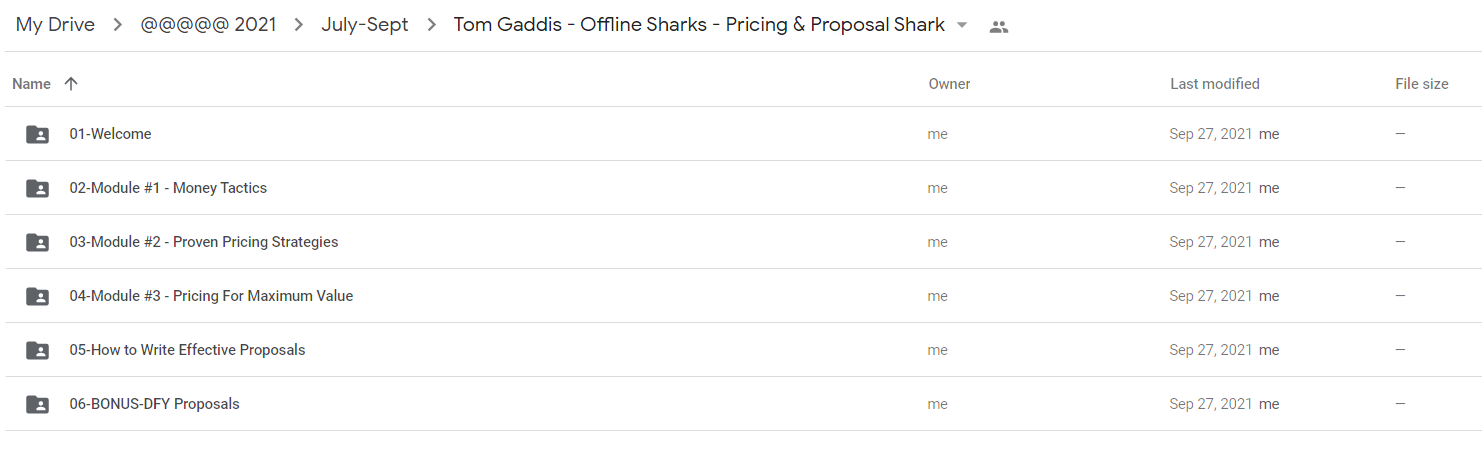This screenshot has width=1482, height=456.
Task: Click folder icon for How to Write Effective Proposals
Action: pyautogui.click(x=37, y=350)
